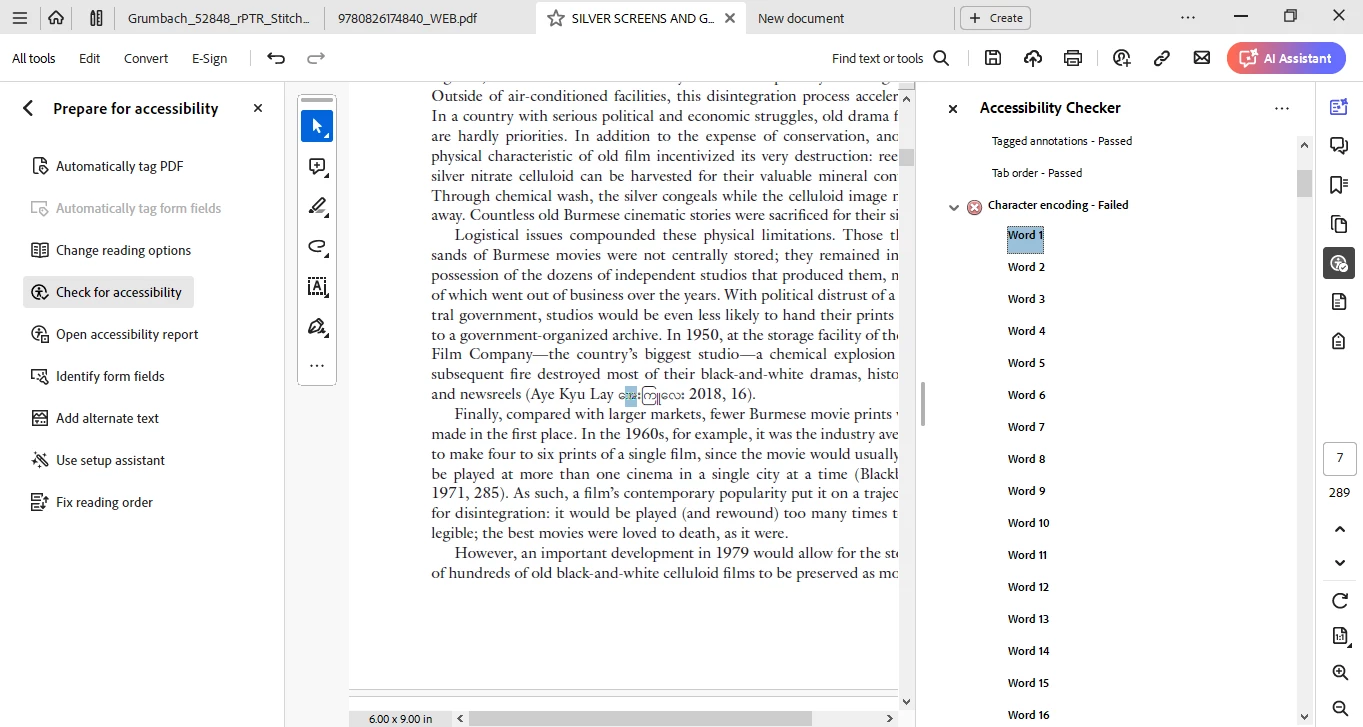Viewport: 1363px width, 727px height.
Task: Open the All tools menu
Action: [34, 58]
